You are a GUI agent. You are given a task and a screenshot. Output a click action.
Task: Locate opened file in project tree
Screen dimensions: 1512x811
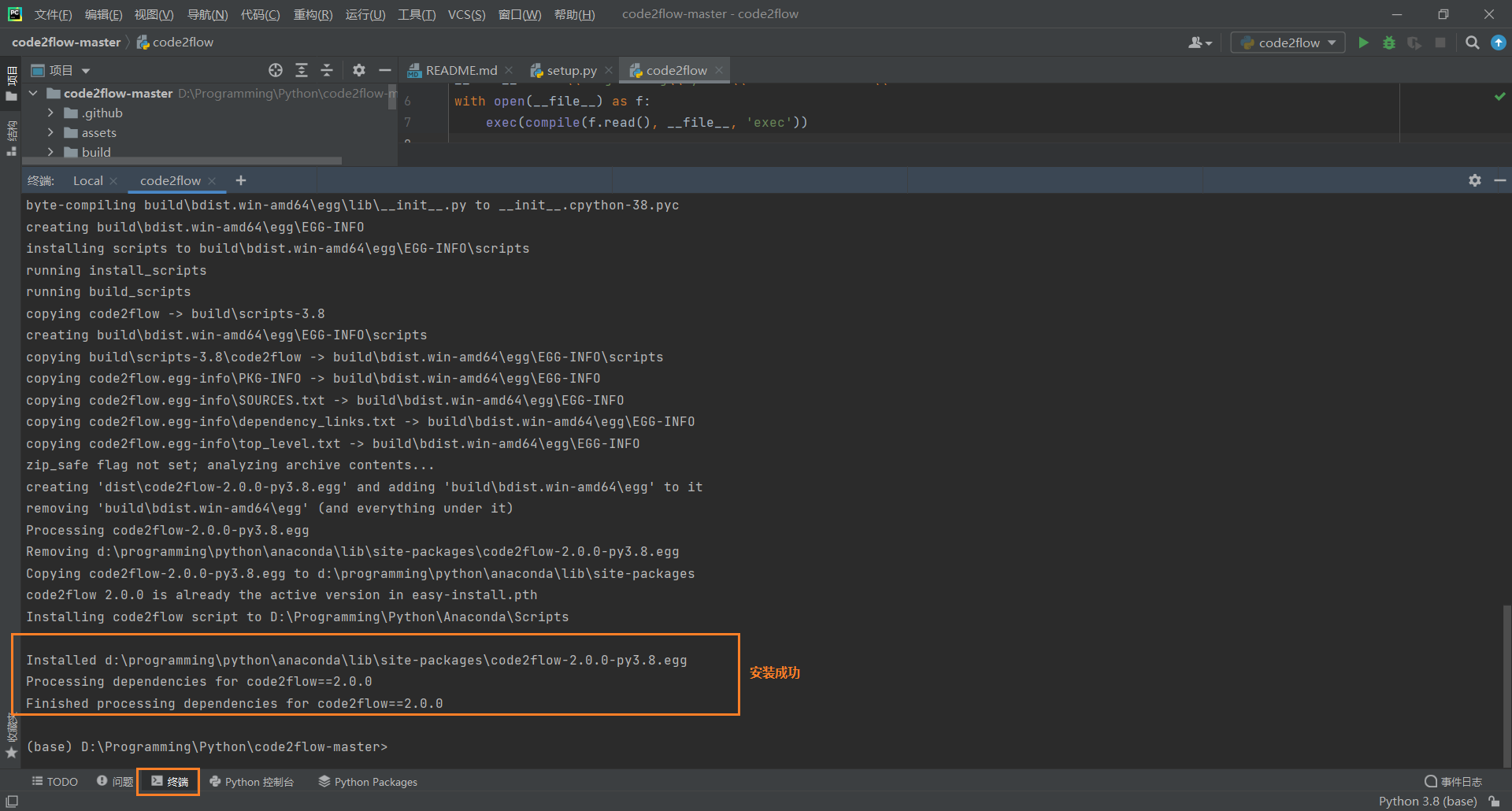click(276, 70)
